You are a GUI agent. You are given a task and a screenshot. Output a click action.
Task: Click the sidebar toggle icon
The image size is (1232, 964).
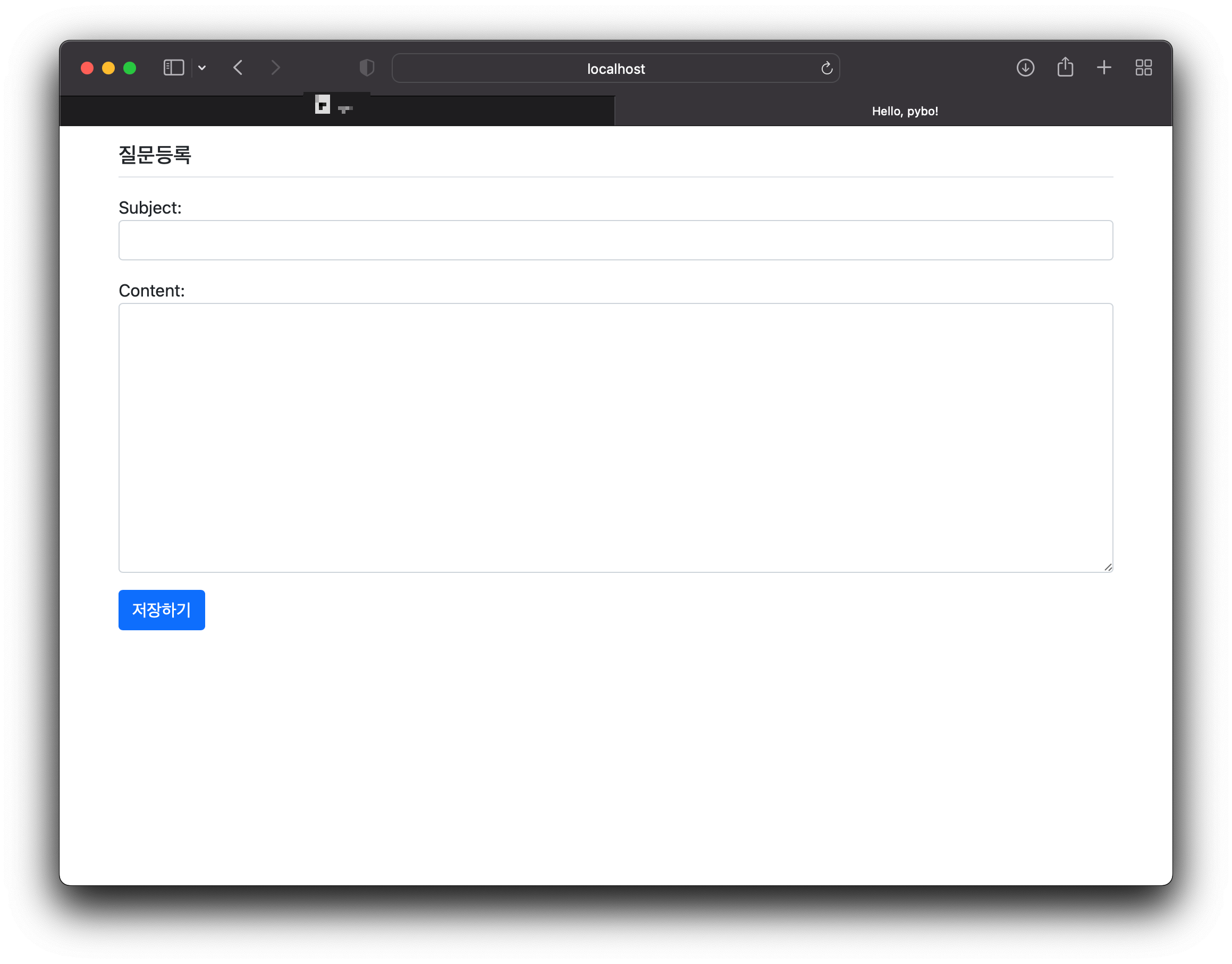[173, 67]
